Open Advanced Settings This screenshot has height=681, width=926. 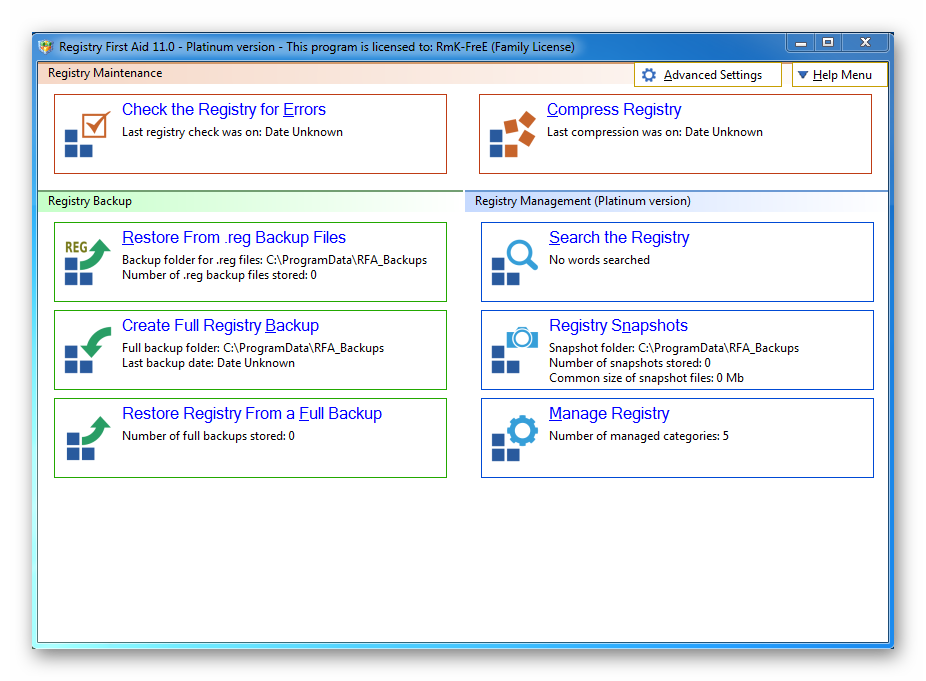[708, 75]
